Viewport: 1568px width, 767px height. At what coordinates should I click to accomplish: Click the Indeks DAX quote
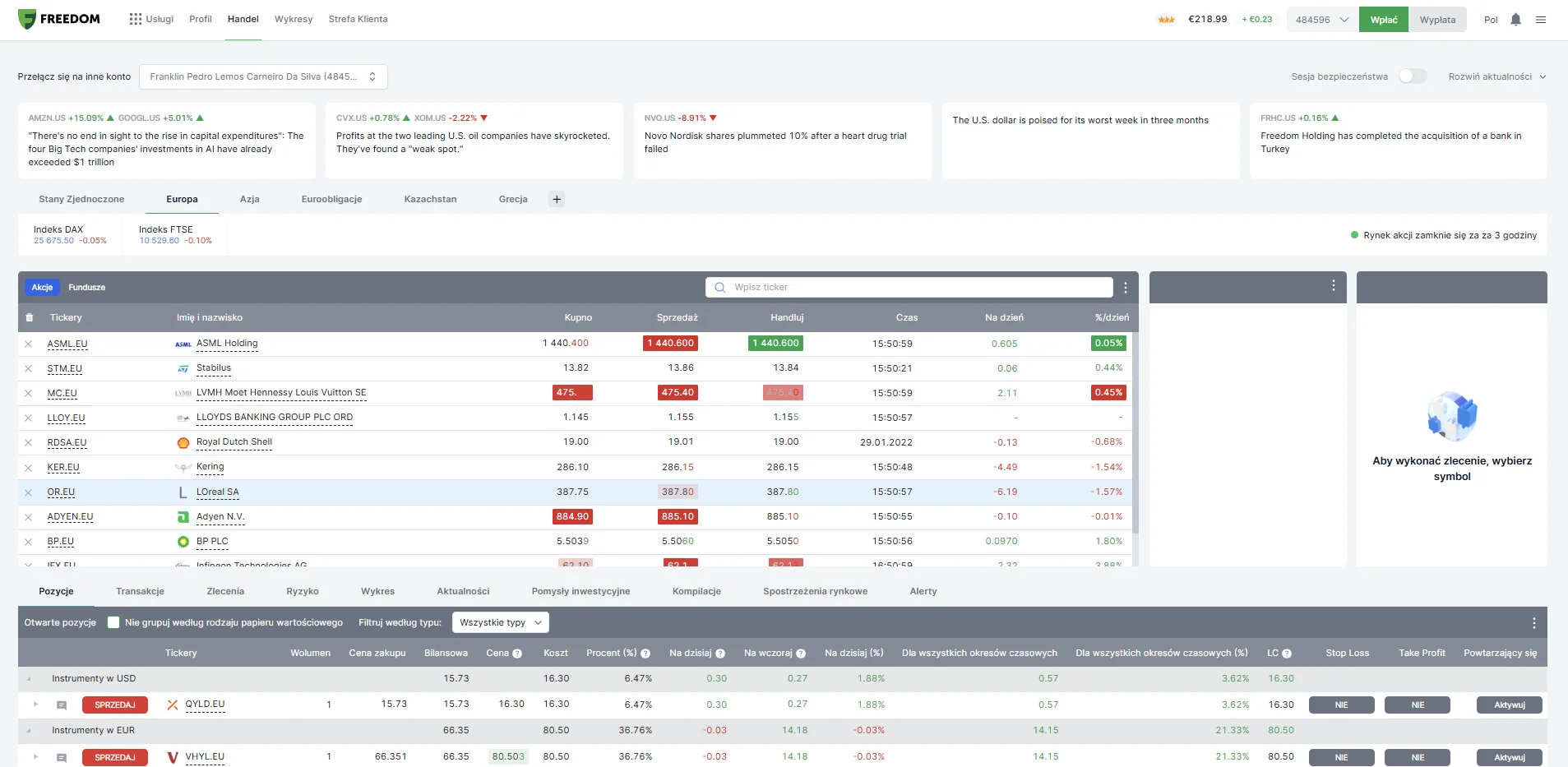tap(70, 235)
